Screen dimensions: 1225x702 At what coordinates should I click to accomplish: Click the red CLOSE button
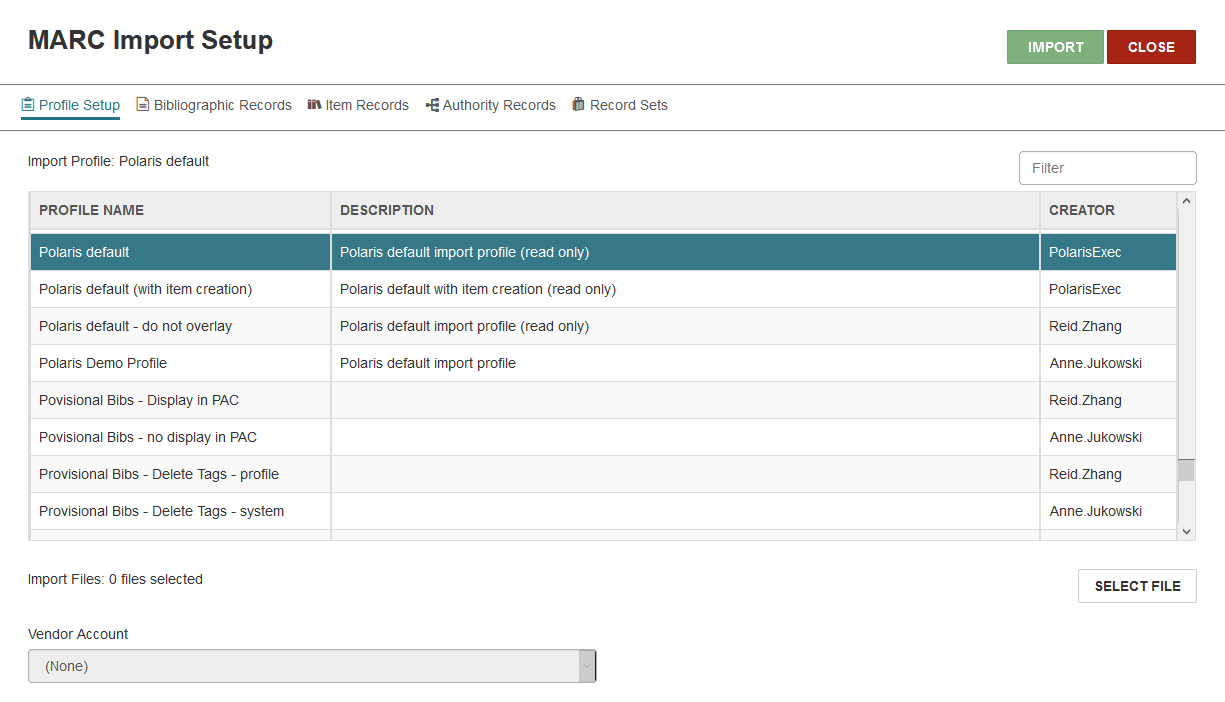[x=1151, y=47]
